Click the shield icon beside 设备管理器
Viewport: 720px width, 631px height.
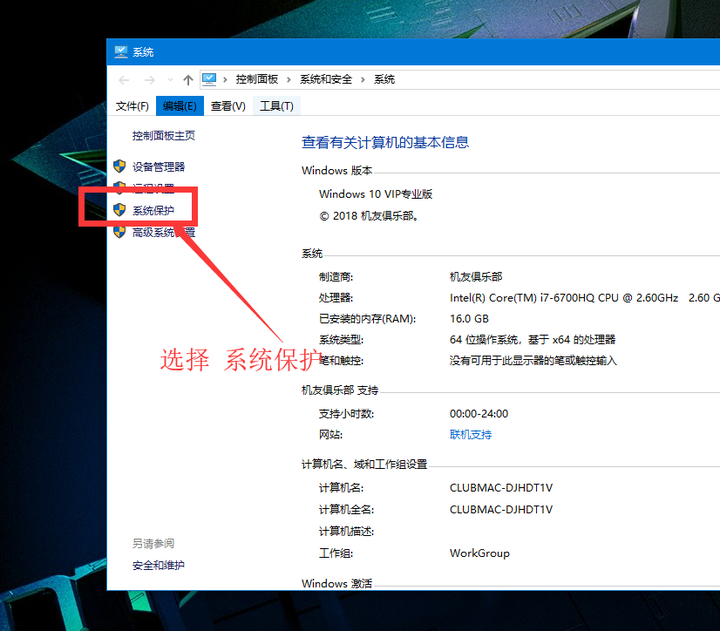tap(119, 166)
